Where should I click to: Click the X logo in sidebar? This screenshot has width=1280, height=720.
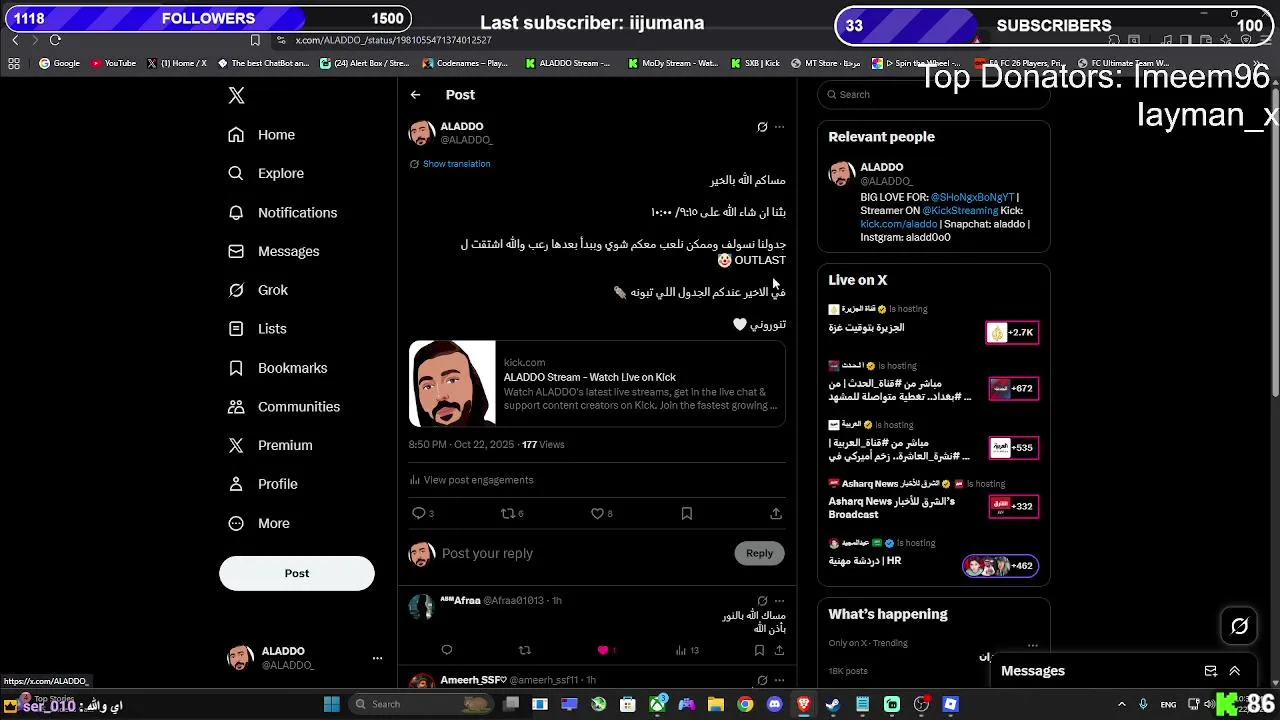coord(236,96)
